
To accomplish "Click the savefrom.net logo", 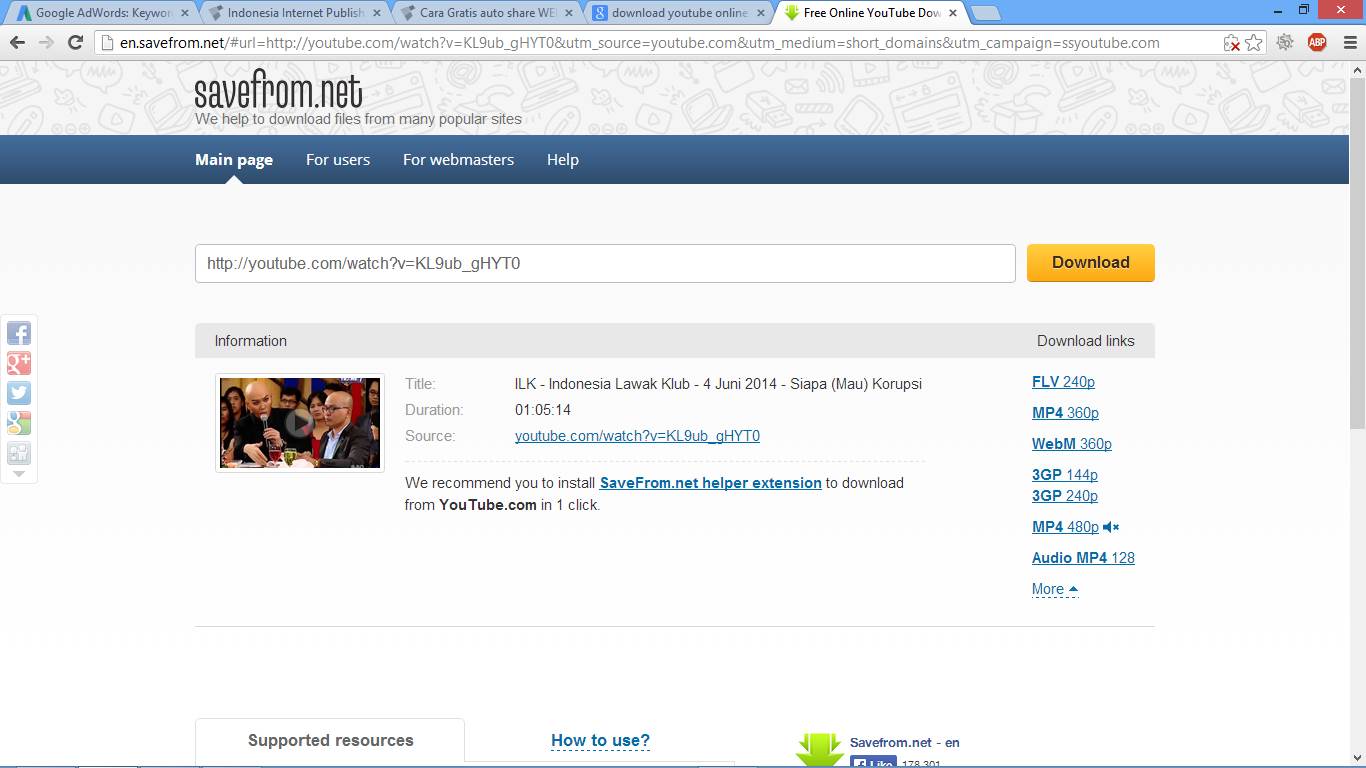I will coord(278,90).
